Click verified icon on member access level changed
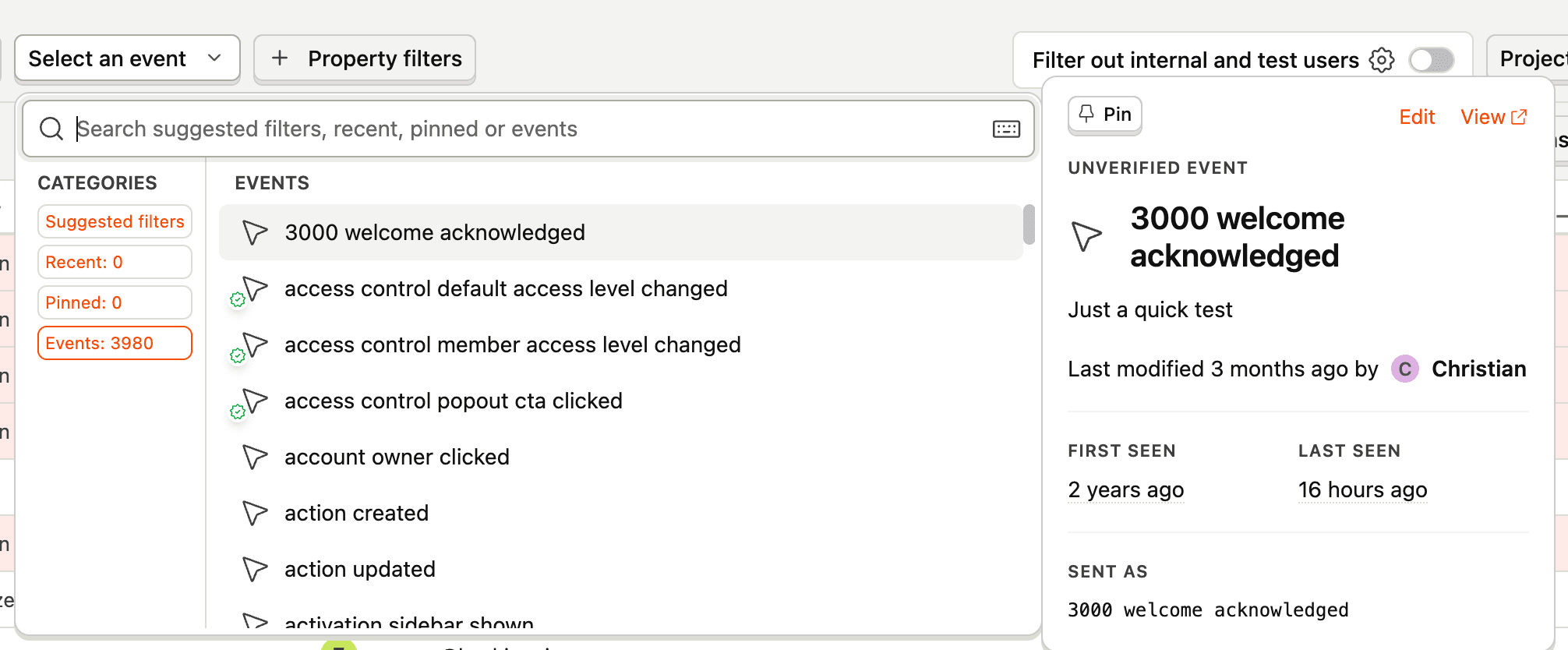Image resolution: width=1568 pixels, height=650 pixels. 238,355
